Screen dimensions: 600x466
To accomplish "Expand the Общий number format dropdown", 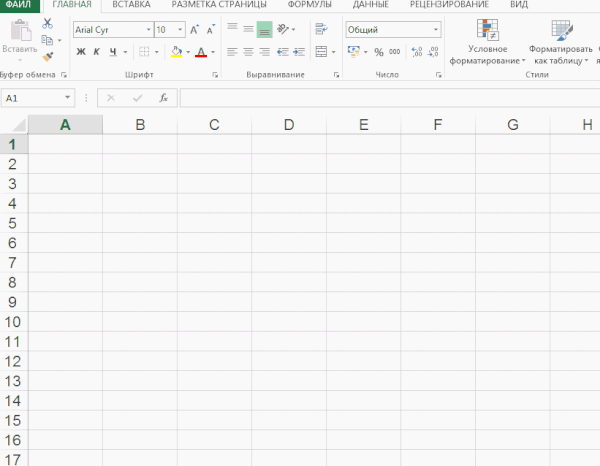I will click(x=435, y=29).
